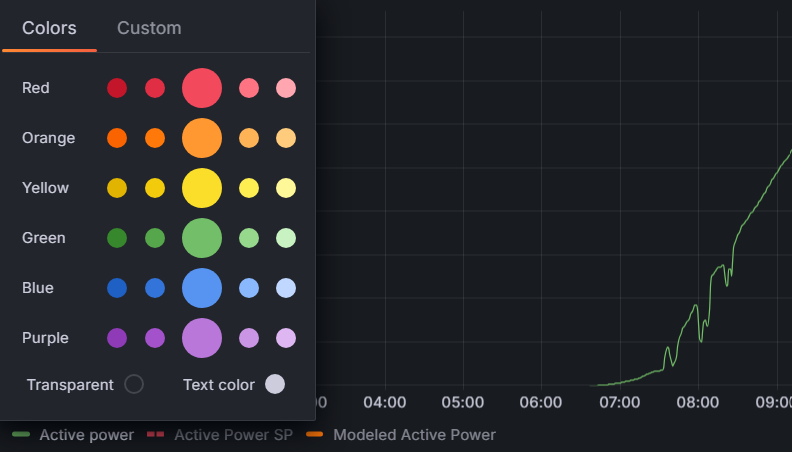The height and width of the screenshot is (452, 792).
Task: Pick the second-darkest yellow swatch
Action: [155, 188]
